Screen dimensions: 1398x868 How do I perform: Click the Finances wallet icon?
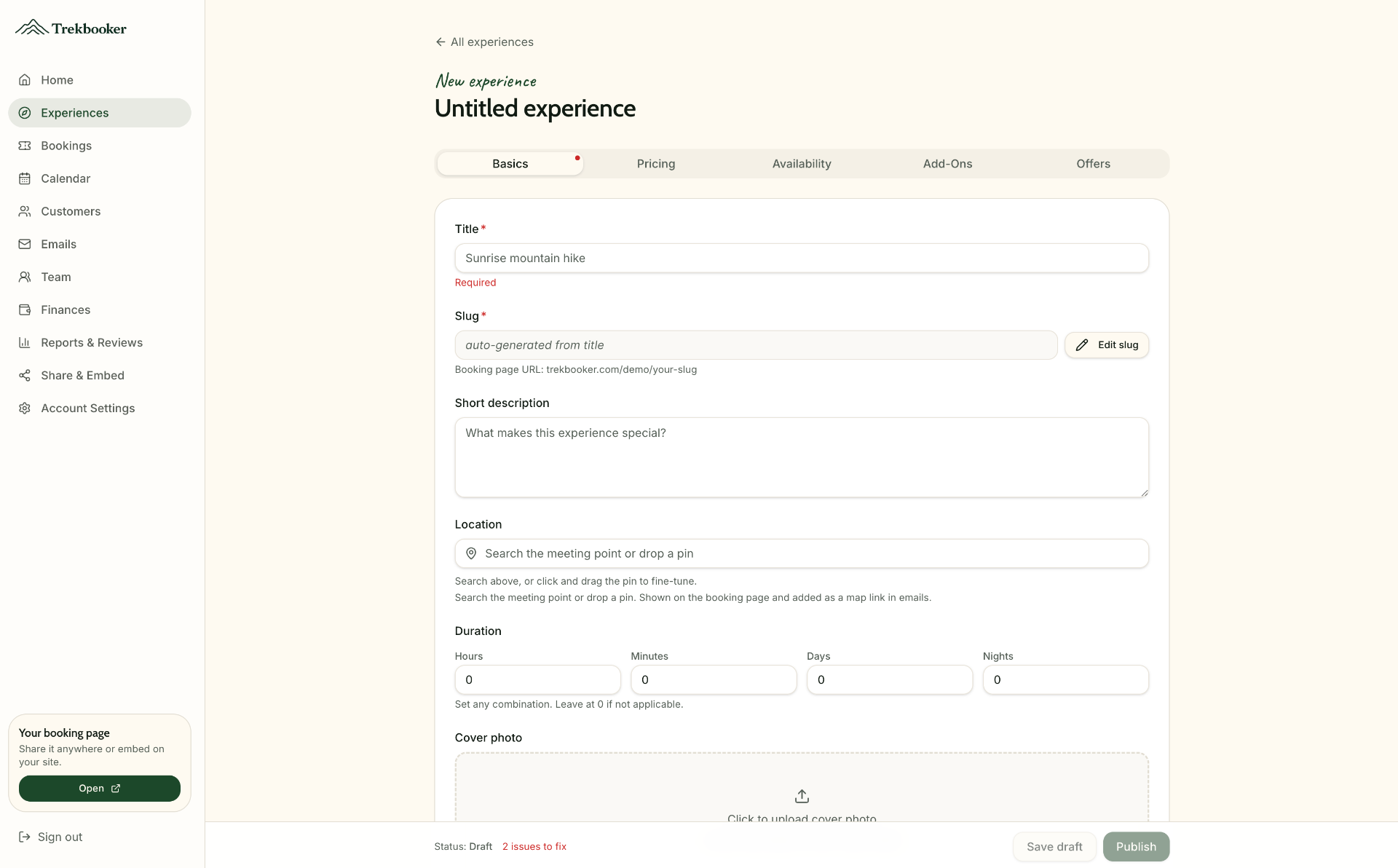[x=25, y=309]
